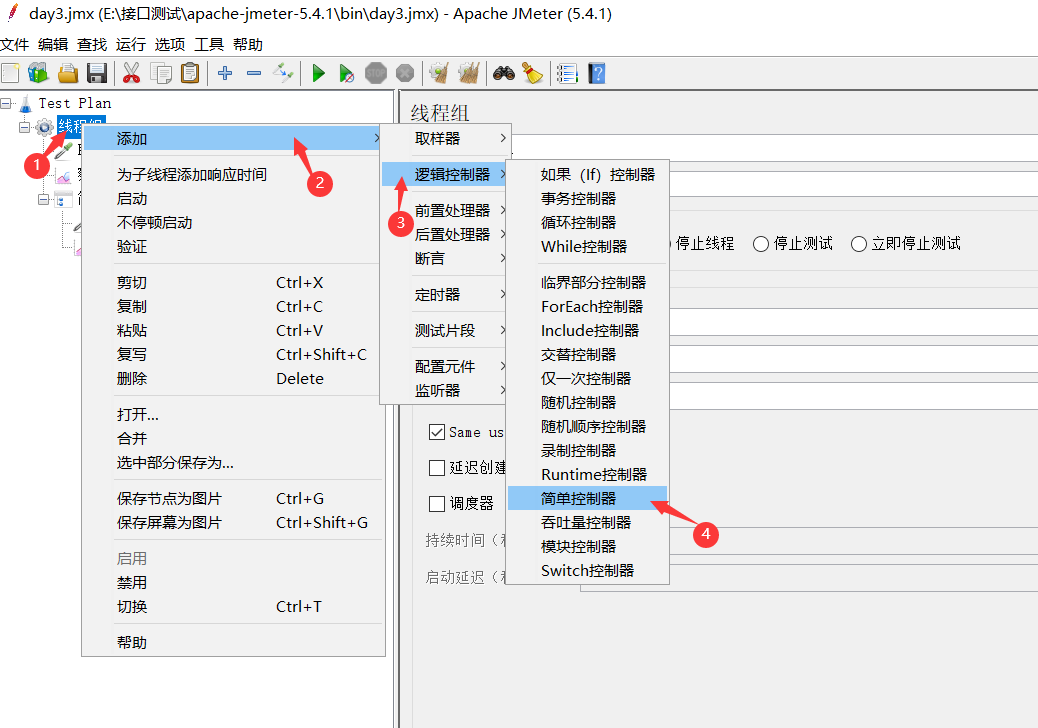Click the Clear results broom icon
The height and width of the screenshot is (728, 1038).
439,73
